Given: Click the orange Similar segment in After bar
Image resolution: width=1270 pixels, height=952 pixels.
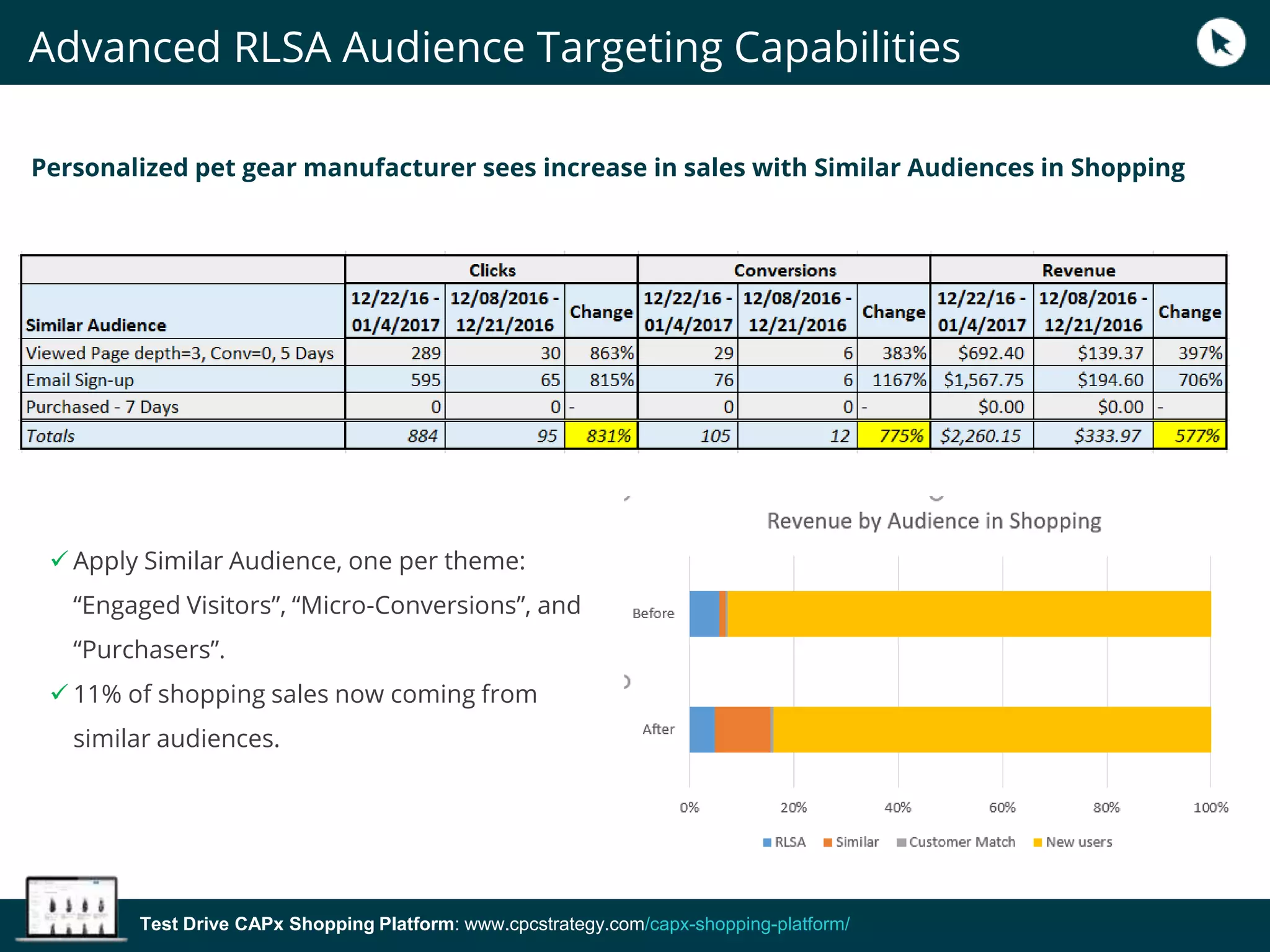Looking at the screenshot, I should (x=742, y=729).
